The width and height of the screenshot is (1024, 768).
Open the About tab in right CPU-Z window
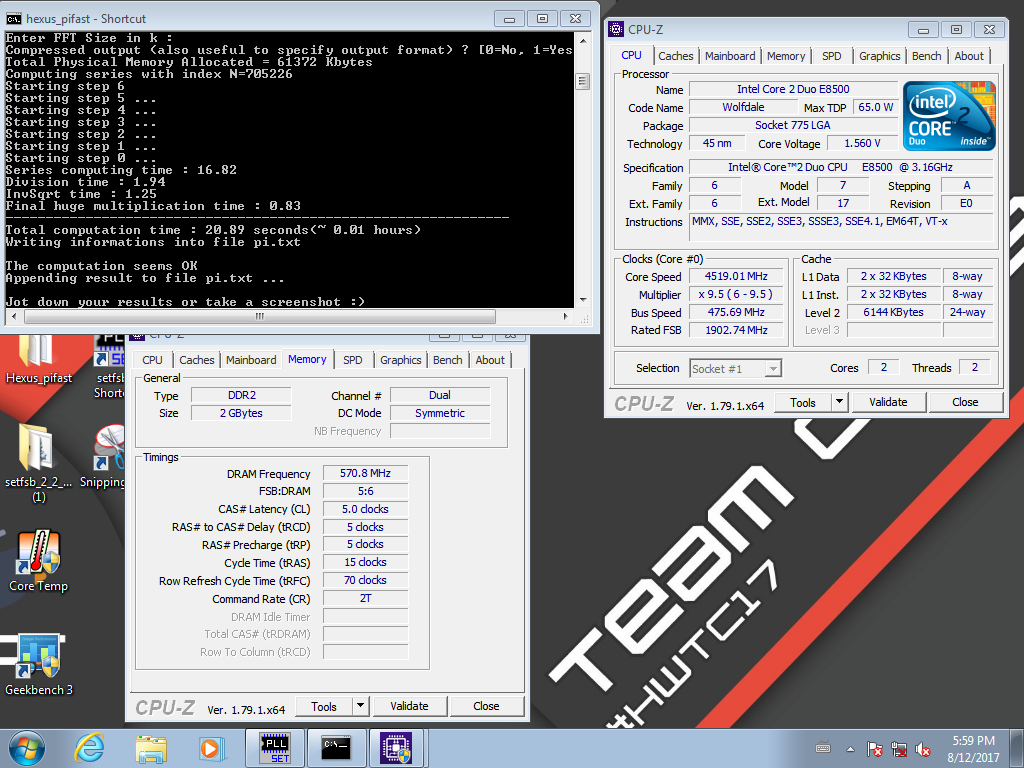coord(968,56)
